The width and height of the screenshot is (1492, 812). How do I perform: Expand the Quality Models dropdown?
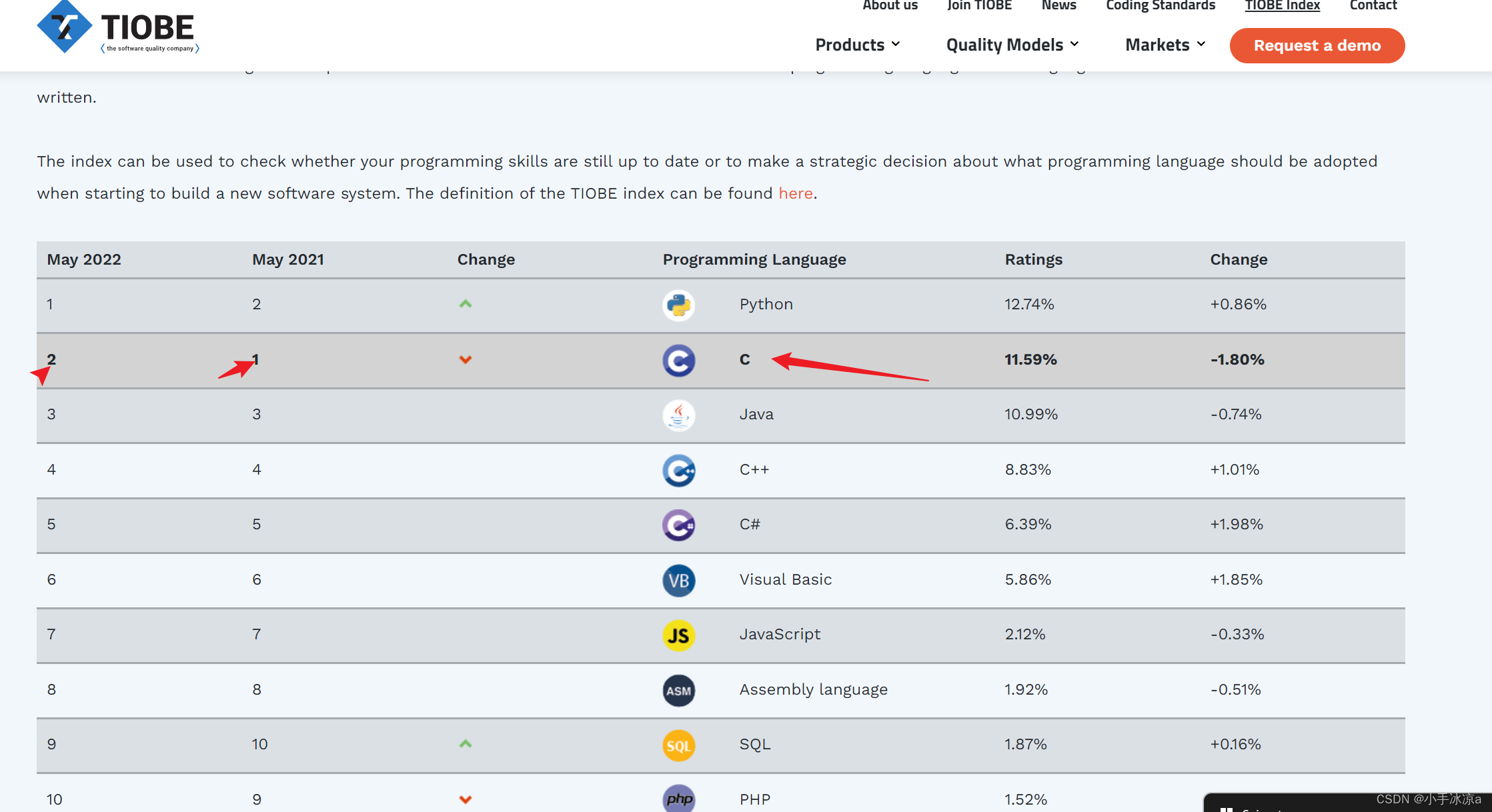click(1012, 45)
